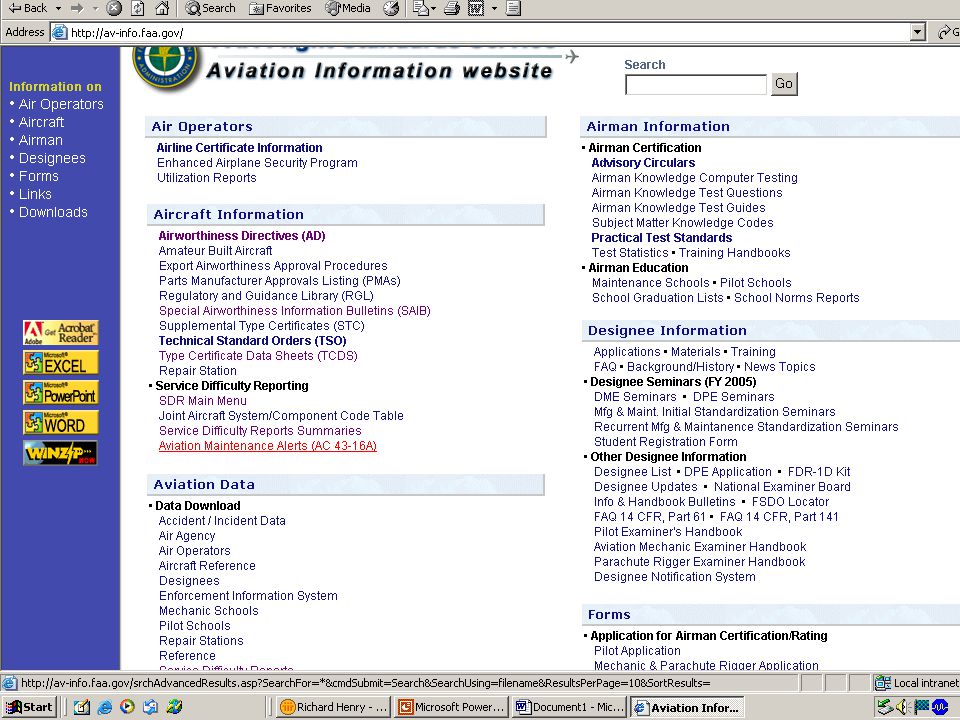Image resolution: width=960 pixels, height=720 pixels.
Task: Open Airworthiness Directives (AD) link
Action: pos(242,236)
